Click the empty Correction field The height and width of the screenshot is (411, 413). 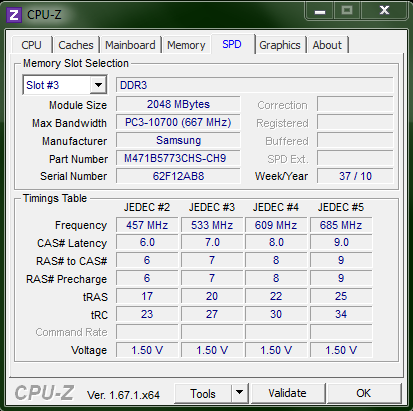tap(355, 104)
